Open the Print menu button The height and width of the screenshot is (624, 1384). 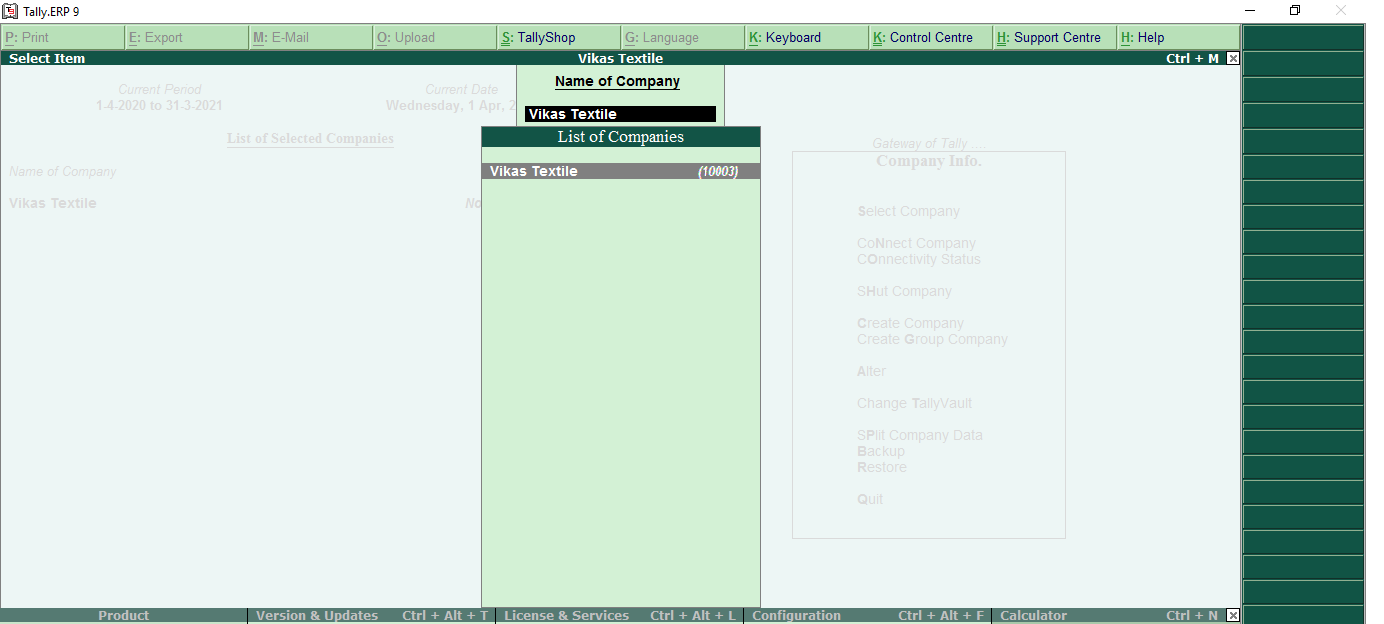63,38
